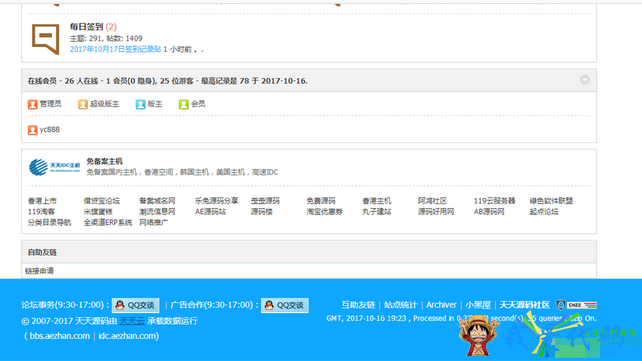Visit the AB源码网 link

coord(489,212)
